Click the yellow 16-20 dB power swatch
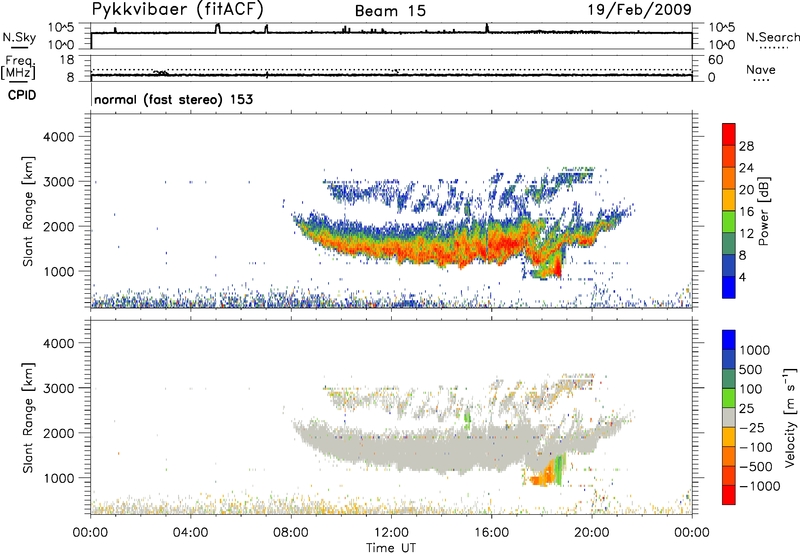Image resolution: width=800 pixels, height=554 pixels. pos(729,200)
